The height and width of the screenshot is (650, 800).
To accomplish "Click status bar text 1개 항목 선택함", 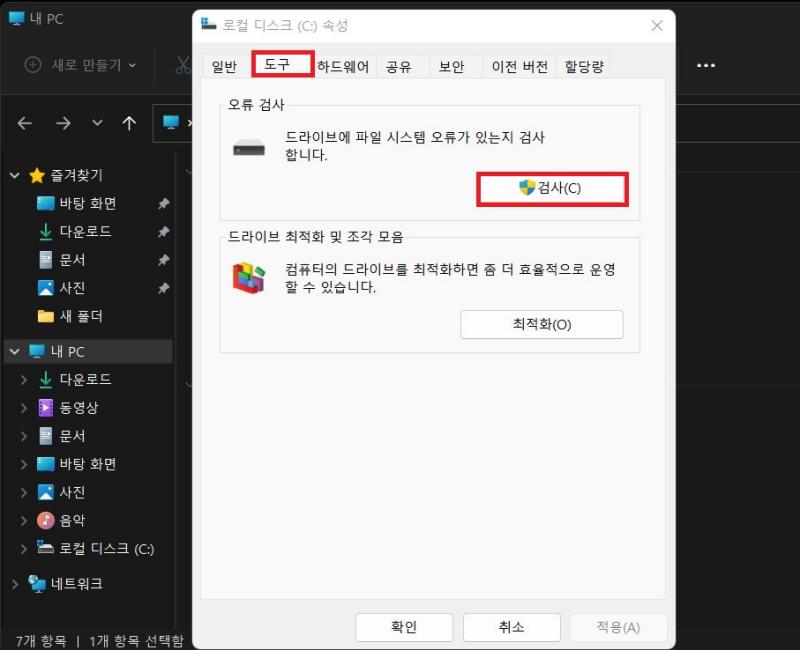I will [136, 640].
